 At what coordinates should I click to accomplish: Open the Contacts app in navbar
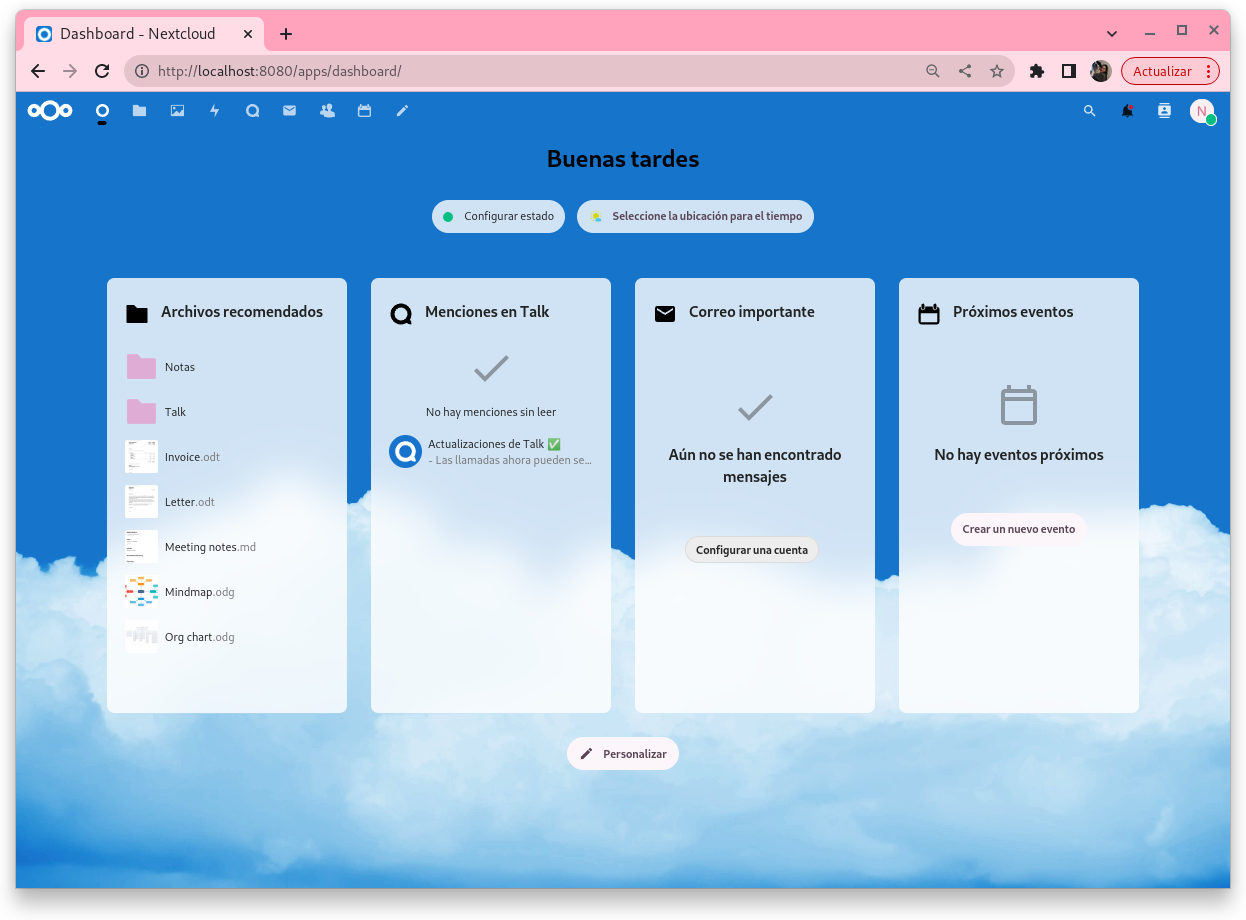(x=327, y=111)
